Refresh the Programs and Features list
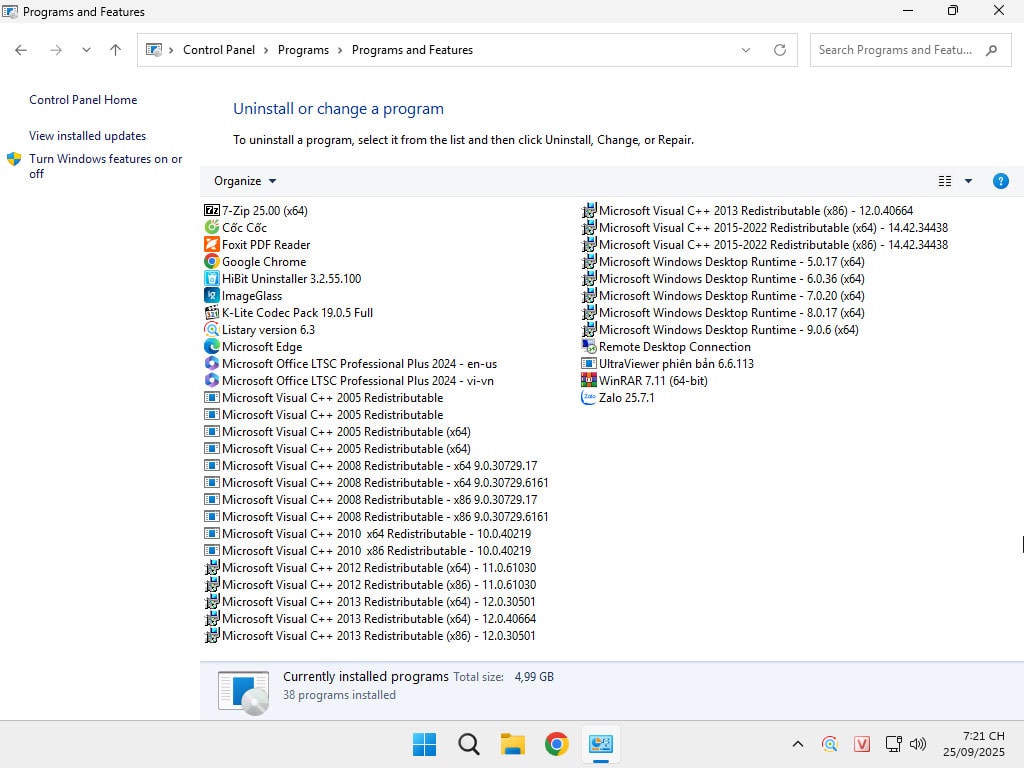 pos(780,50)
